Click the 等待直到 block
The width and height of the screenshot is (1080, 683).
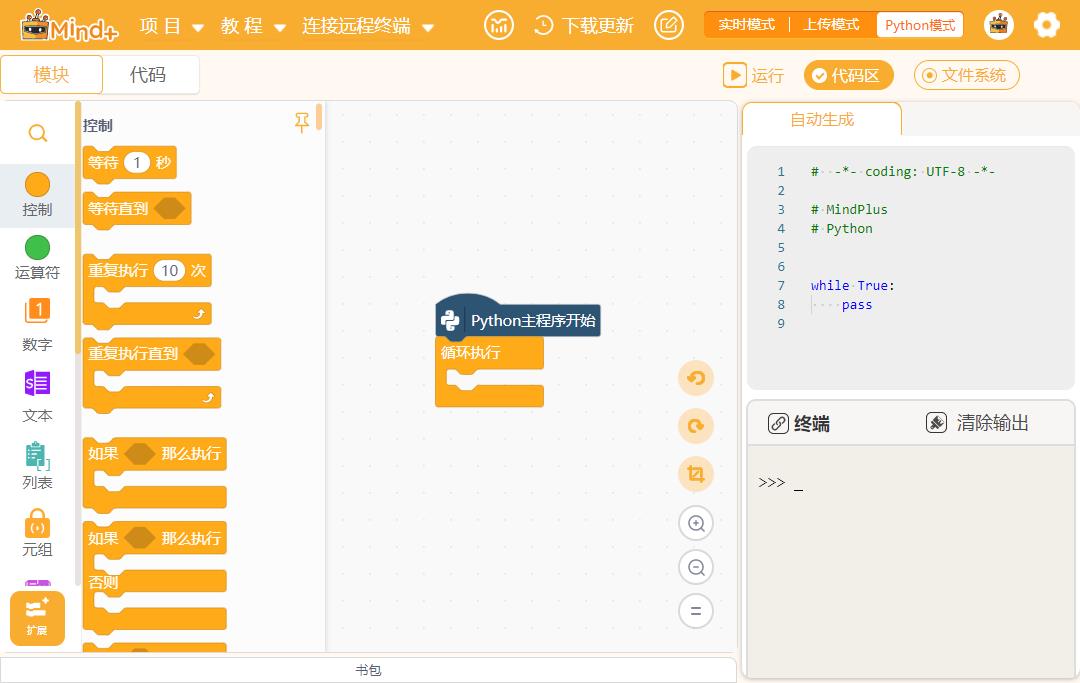136,209
